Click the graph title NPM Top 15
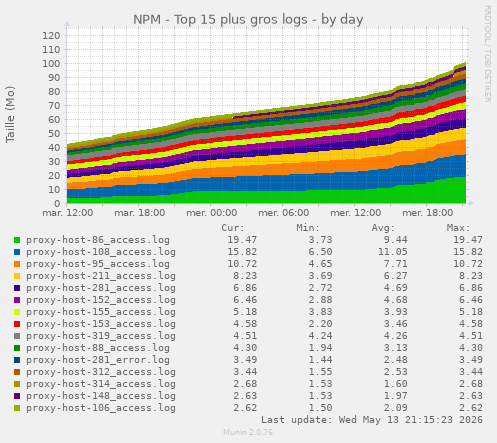Screen dimensions: 497x443 coord(248,20)
